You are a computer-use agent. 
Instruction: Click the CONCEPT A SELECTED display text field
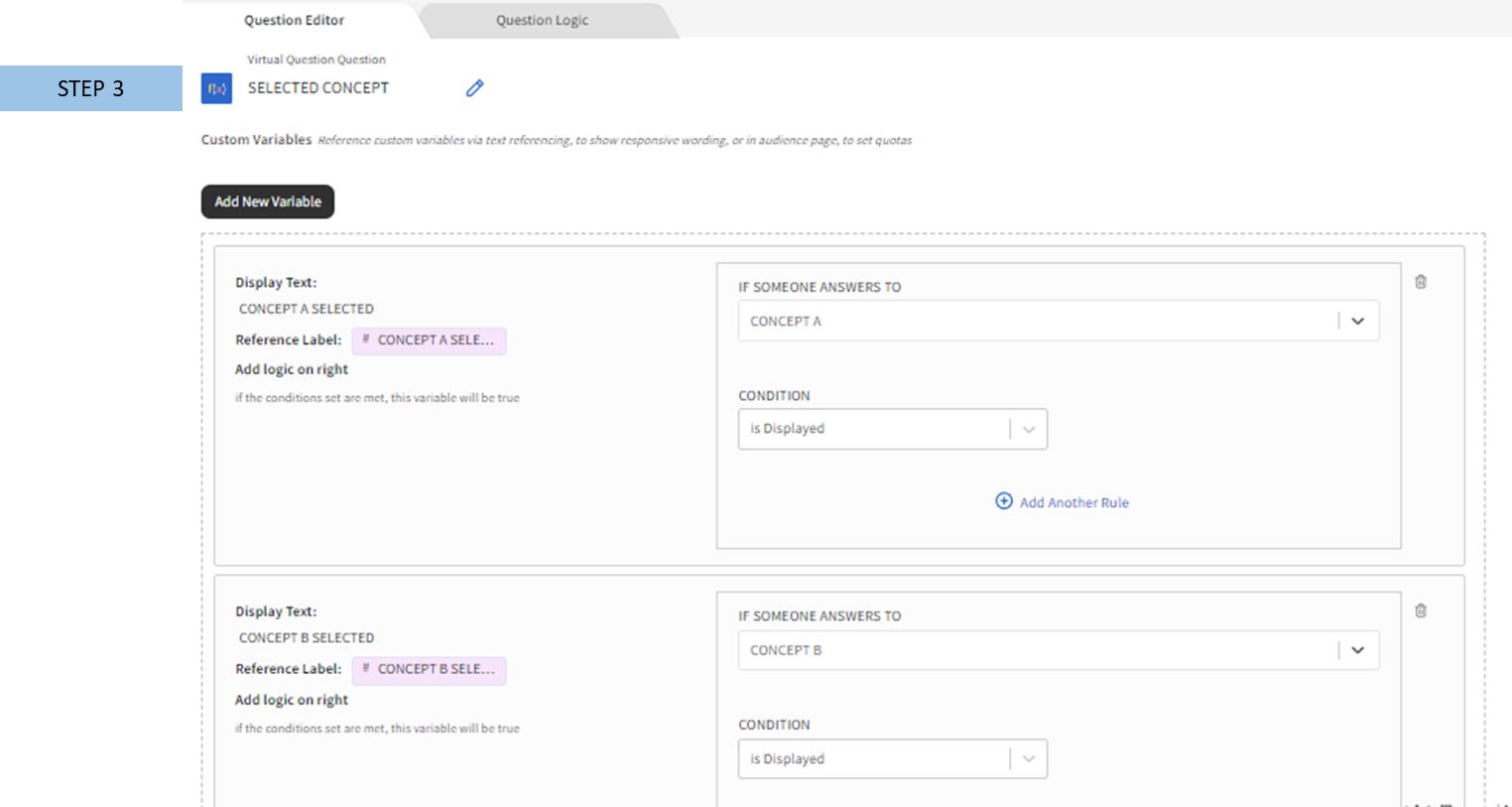point(307,309)
